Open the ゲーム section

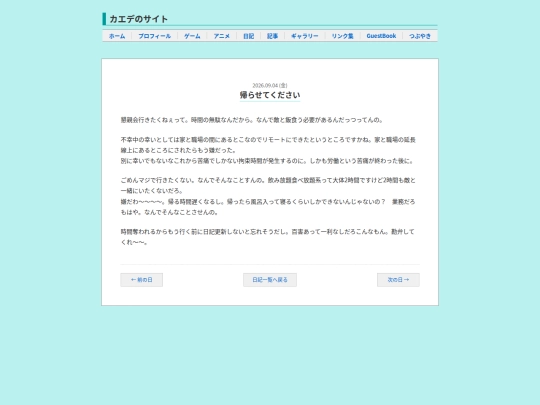tap(192, 36)
